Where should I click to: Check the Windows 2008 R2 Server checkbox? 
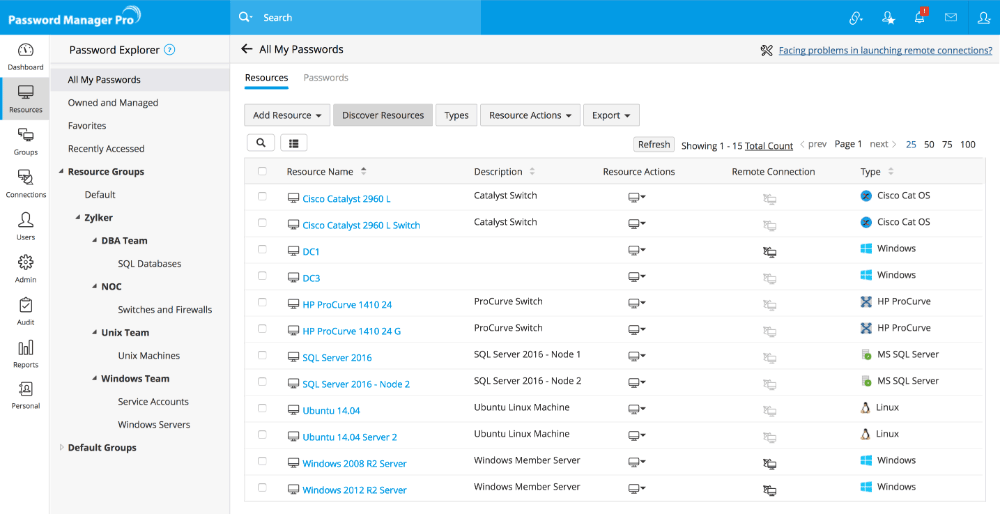(262, 461)
